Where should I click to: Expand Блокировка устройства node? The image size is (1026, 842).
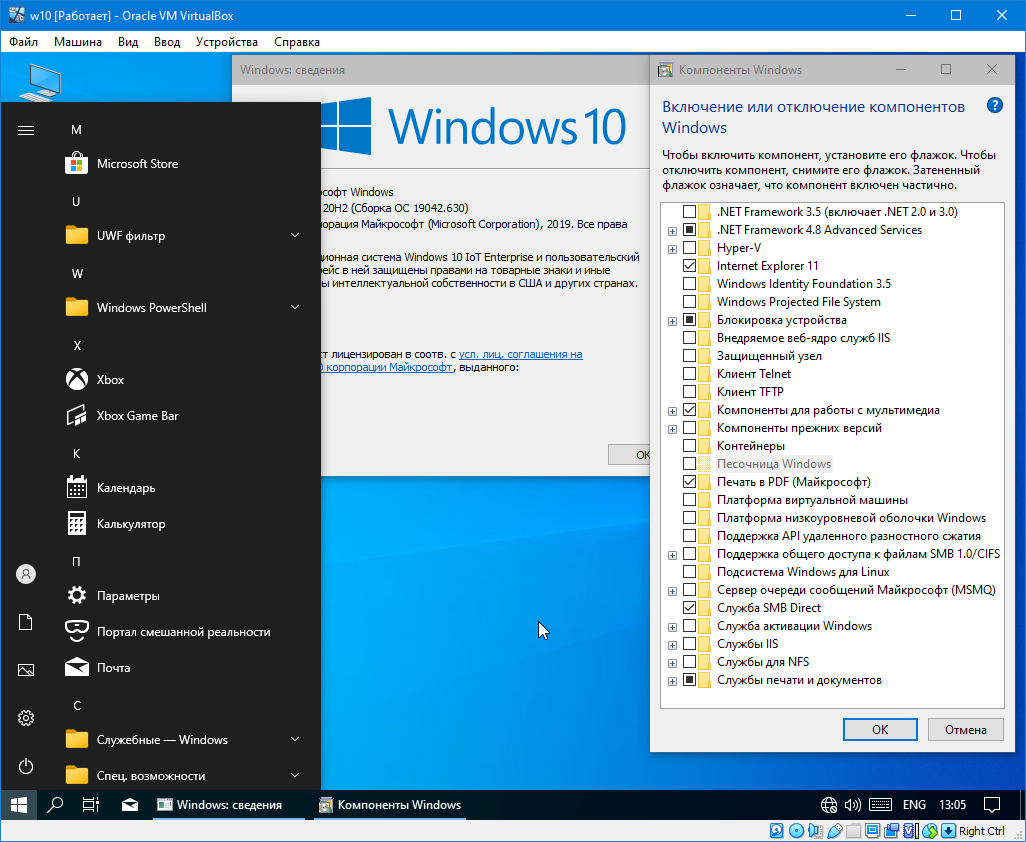point(672,321)
